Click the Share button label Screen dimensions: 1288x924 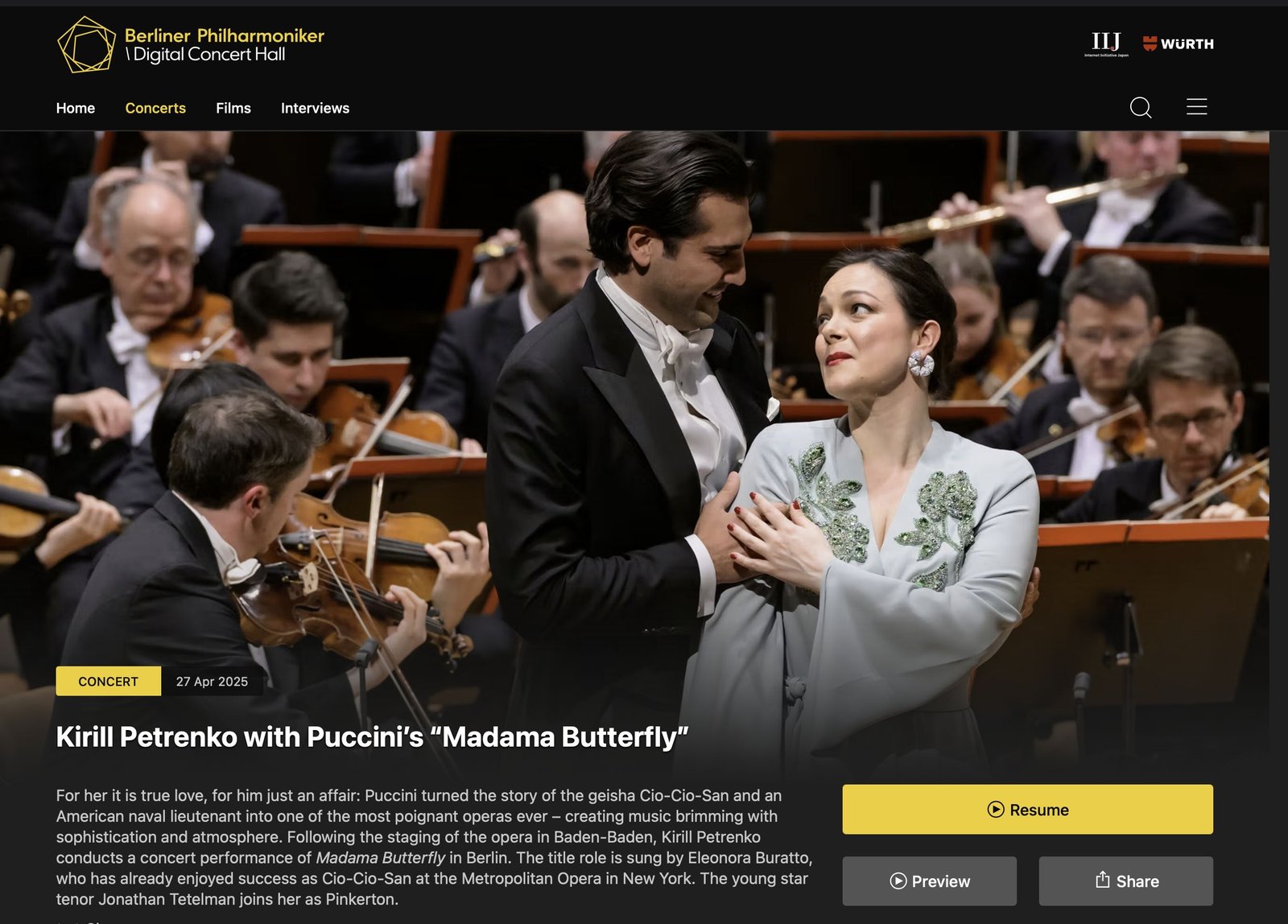1137,881
